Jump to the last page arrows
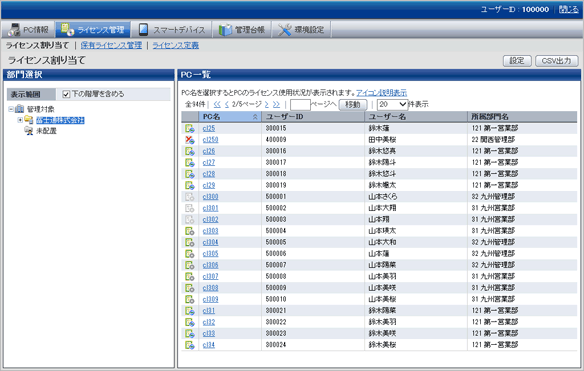 pos(276,105)
